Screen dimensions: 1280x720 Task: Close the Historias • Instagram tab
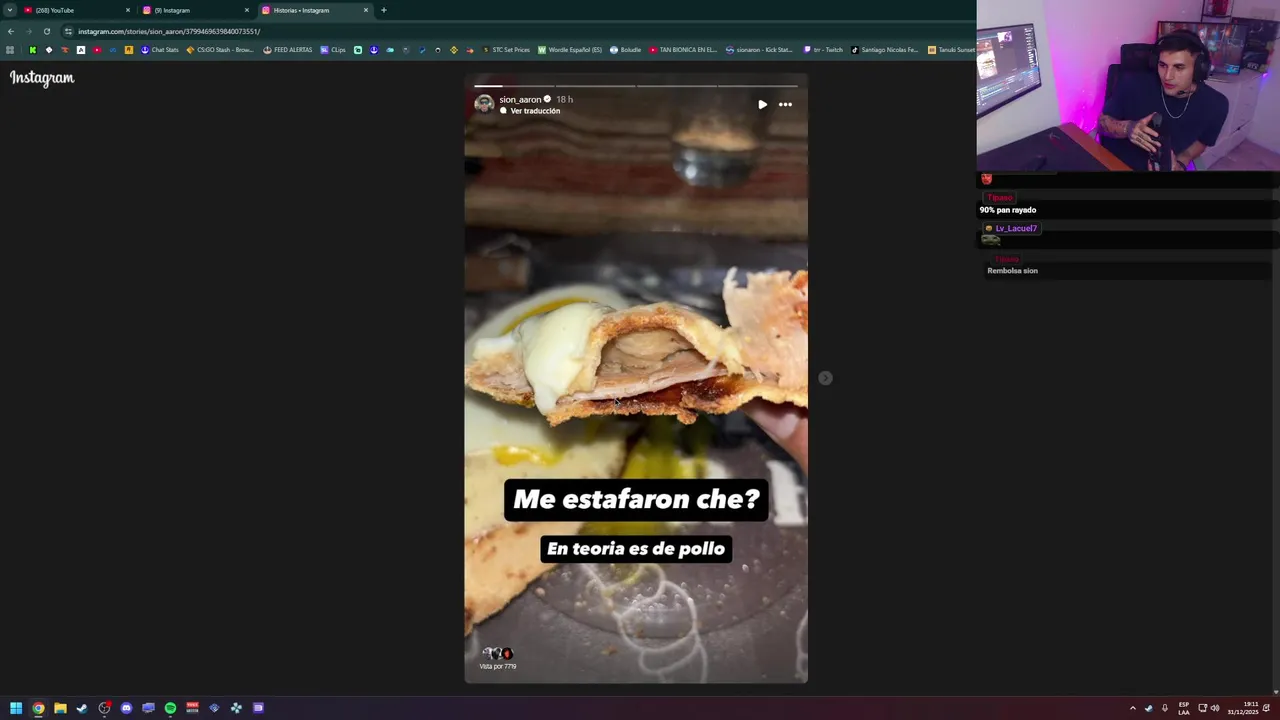(366, 10)
